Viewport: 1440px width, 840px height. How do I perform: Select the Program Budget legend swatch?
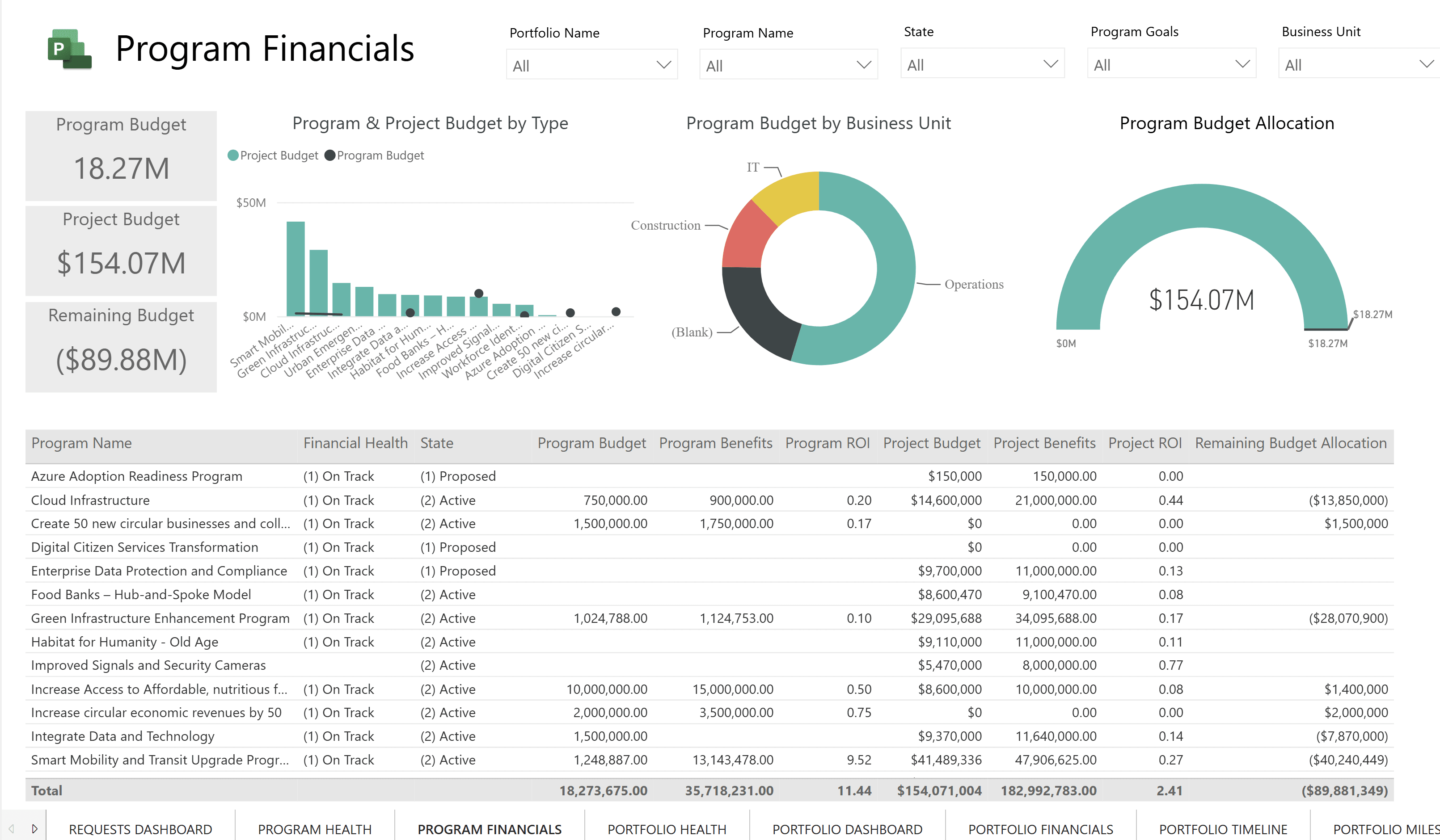tap(330, 155)
